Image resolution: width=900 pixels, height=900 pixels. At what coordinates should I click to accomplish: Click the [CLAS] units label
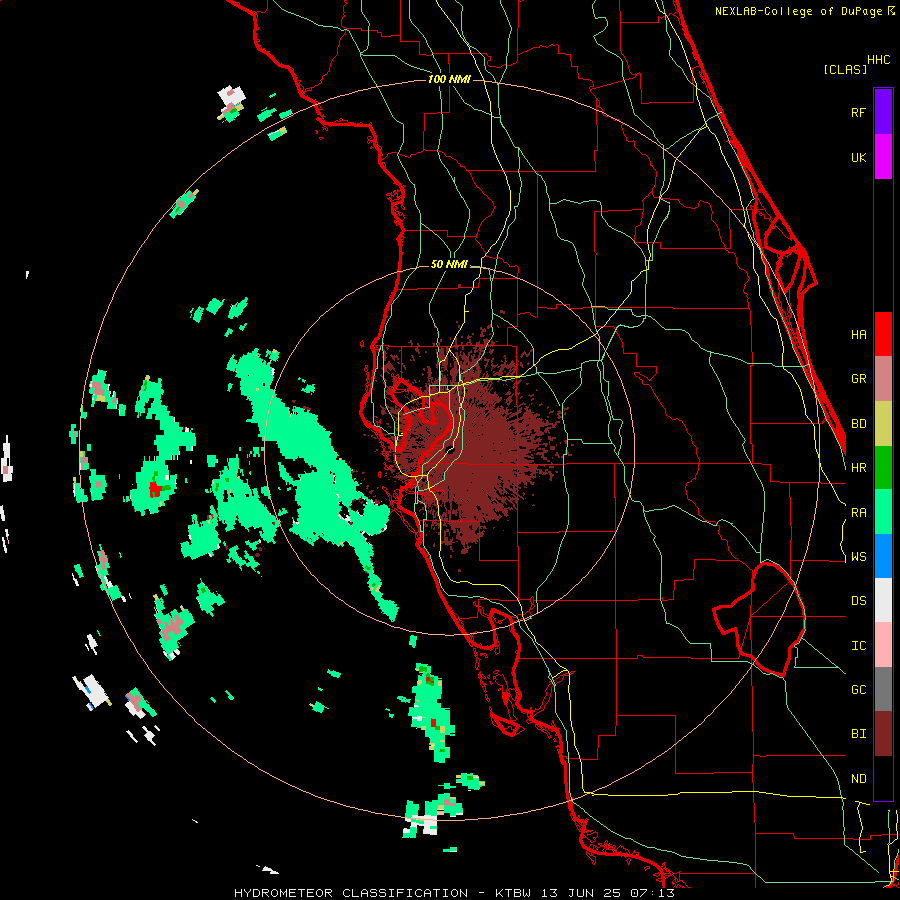tap(845, 69)
